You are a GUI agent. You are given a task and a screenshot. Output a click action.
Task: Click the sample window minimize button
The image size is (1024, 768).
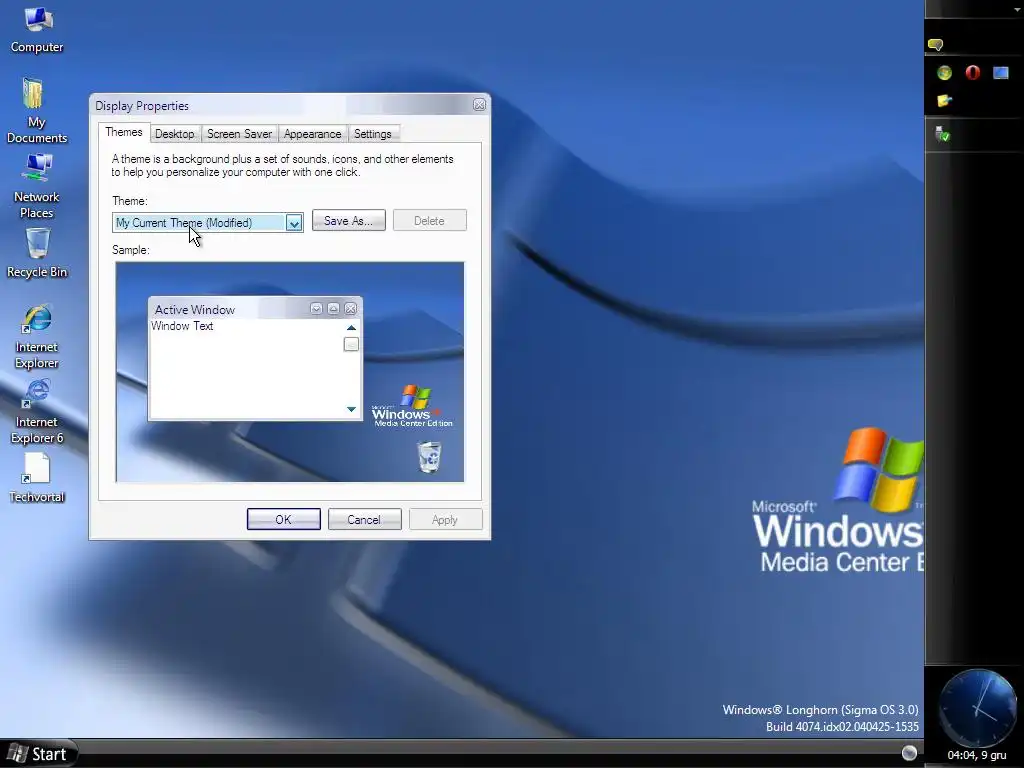tap(316, 308)
